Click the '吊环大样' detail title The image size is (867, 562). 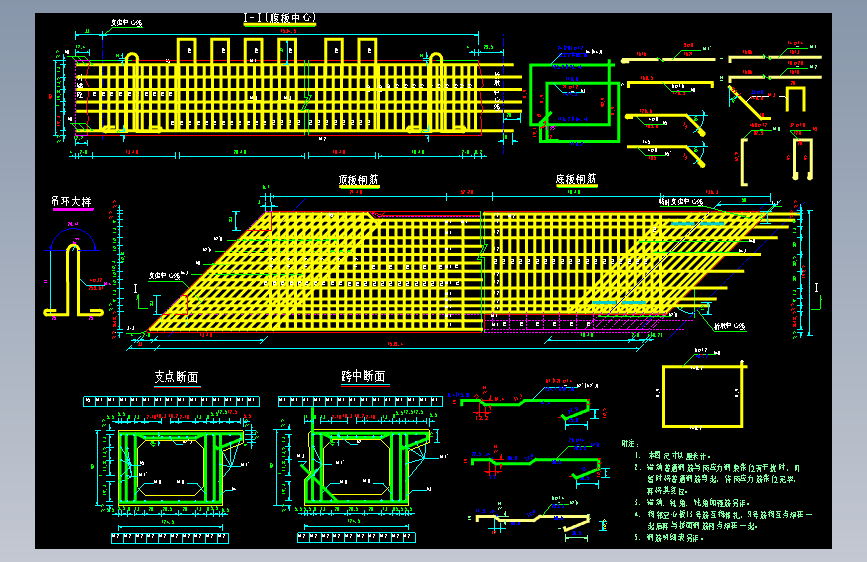(71, 202)
